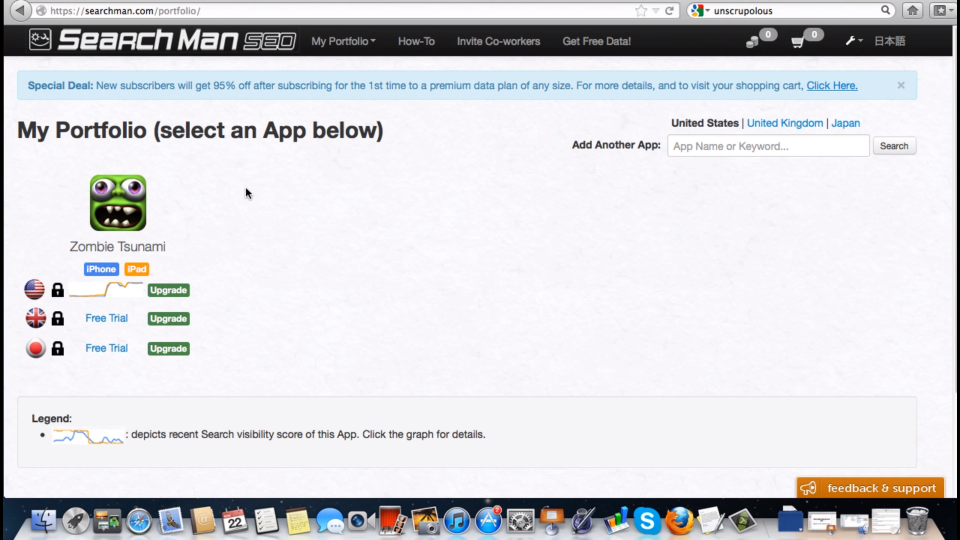
Task: Start Free Trial for Japan
Action: point(107,348)
